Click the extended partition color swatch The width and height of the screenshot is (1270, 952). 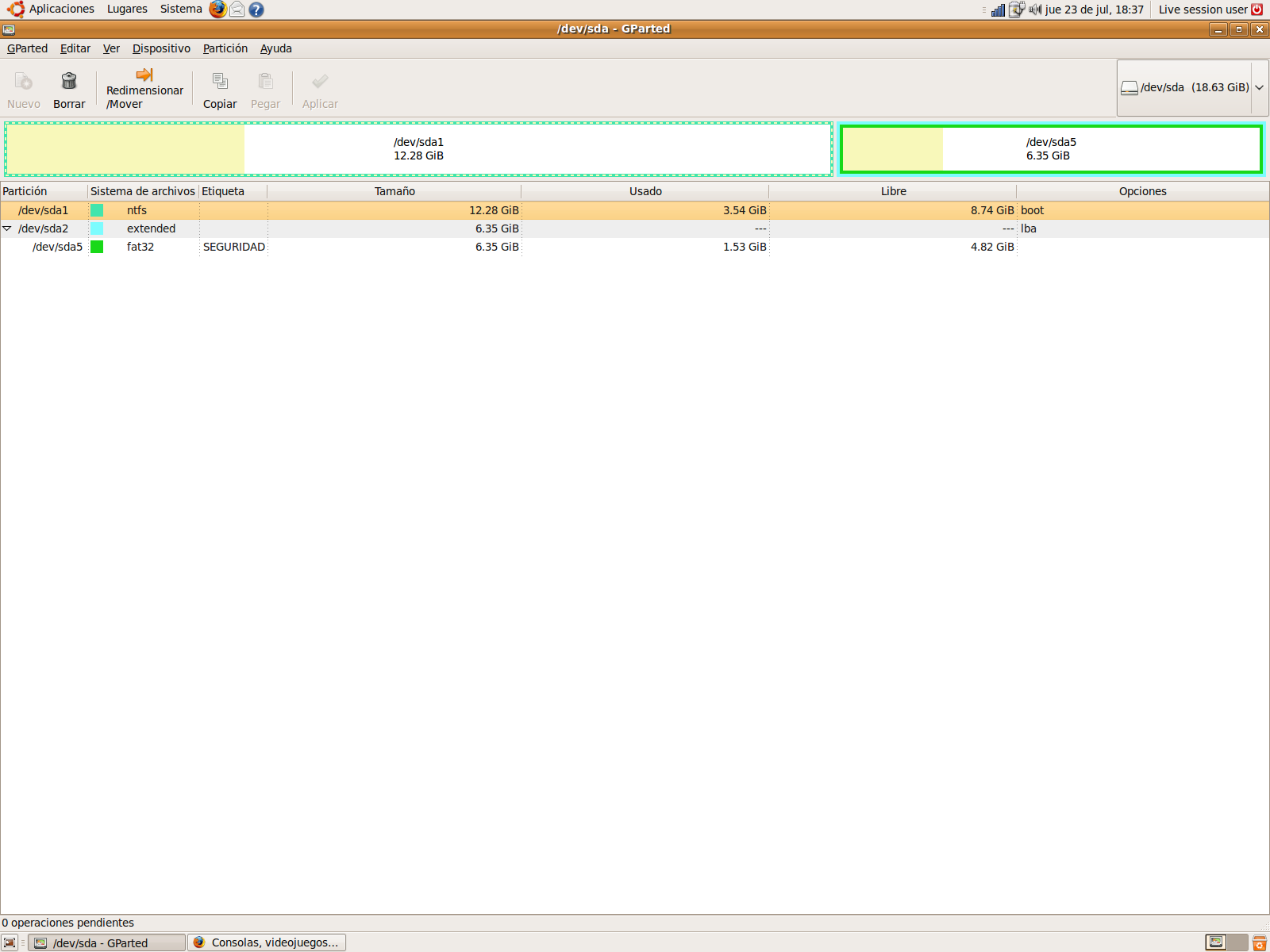(x=97, y=228)
